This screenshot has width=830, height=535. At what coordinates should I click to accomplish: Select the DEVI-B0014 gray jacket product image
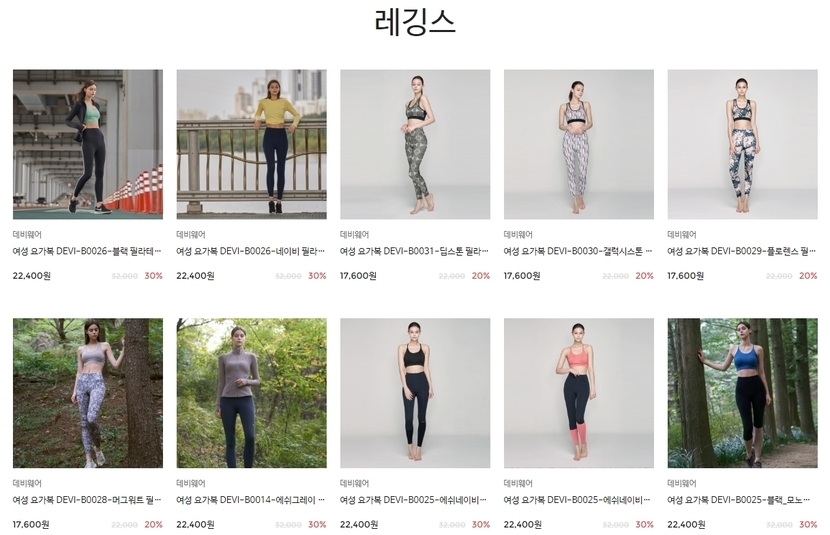click(251, 393)
